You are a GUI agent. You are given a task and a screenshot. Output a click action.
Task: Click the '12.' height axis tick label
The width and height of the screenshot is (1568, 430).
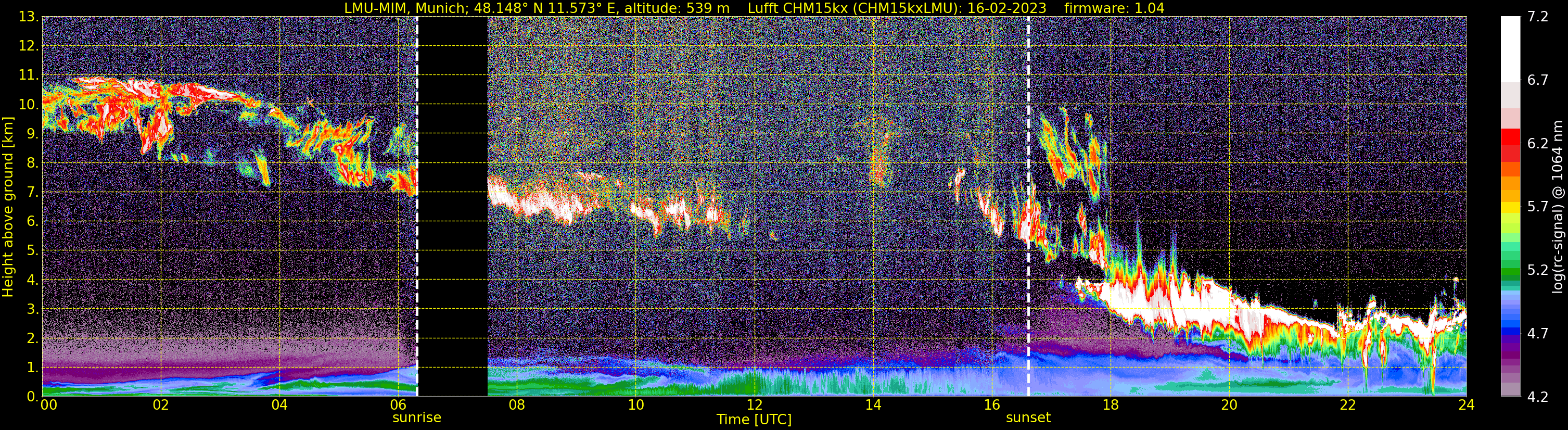29,46
